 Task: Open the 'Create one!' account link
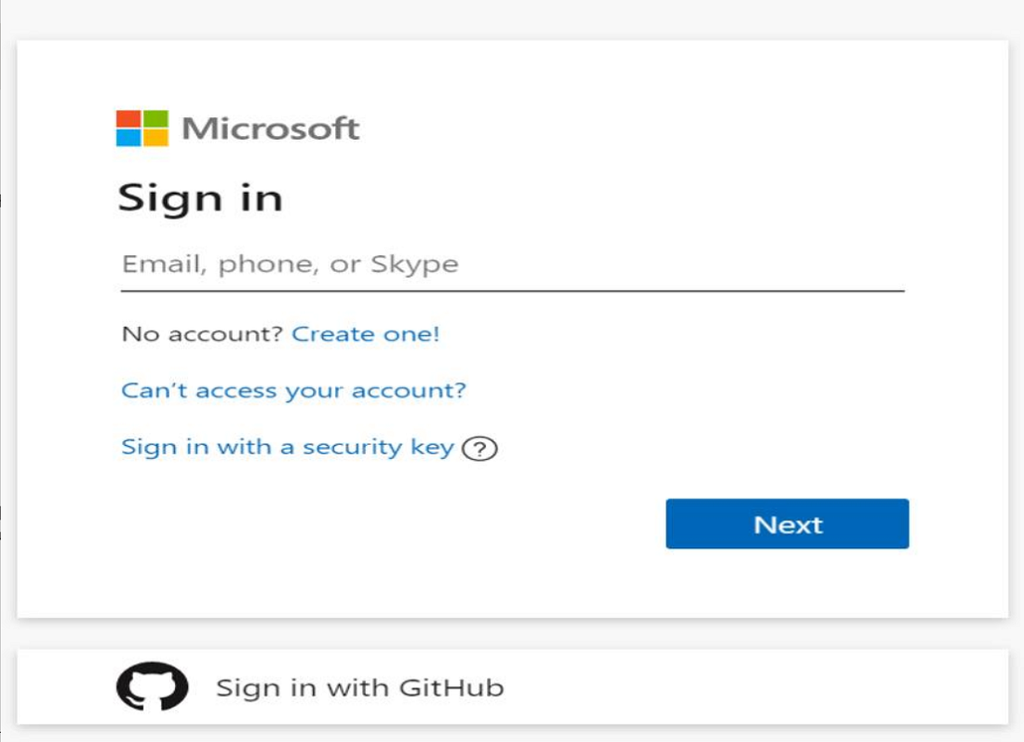pyautogui.click(x=365, y=334)
